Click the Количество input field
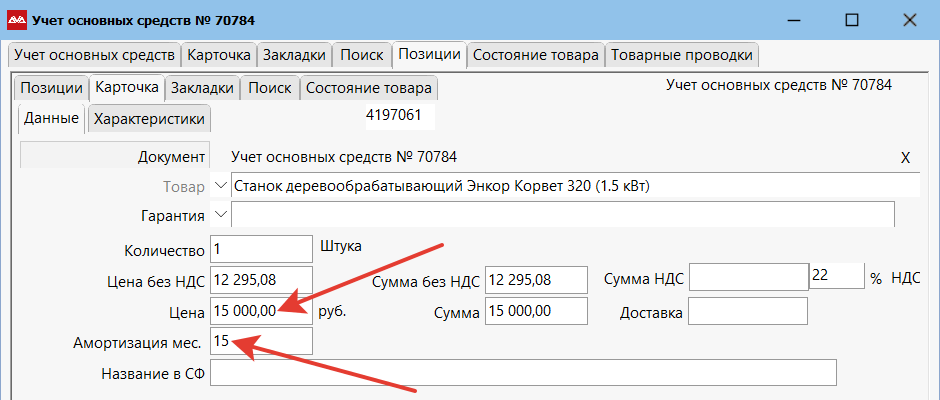 (x=261, y=249)
